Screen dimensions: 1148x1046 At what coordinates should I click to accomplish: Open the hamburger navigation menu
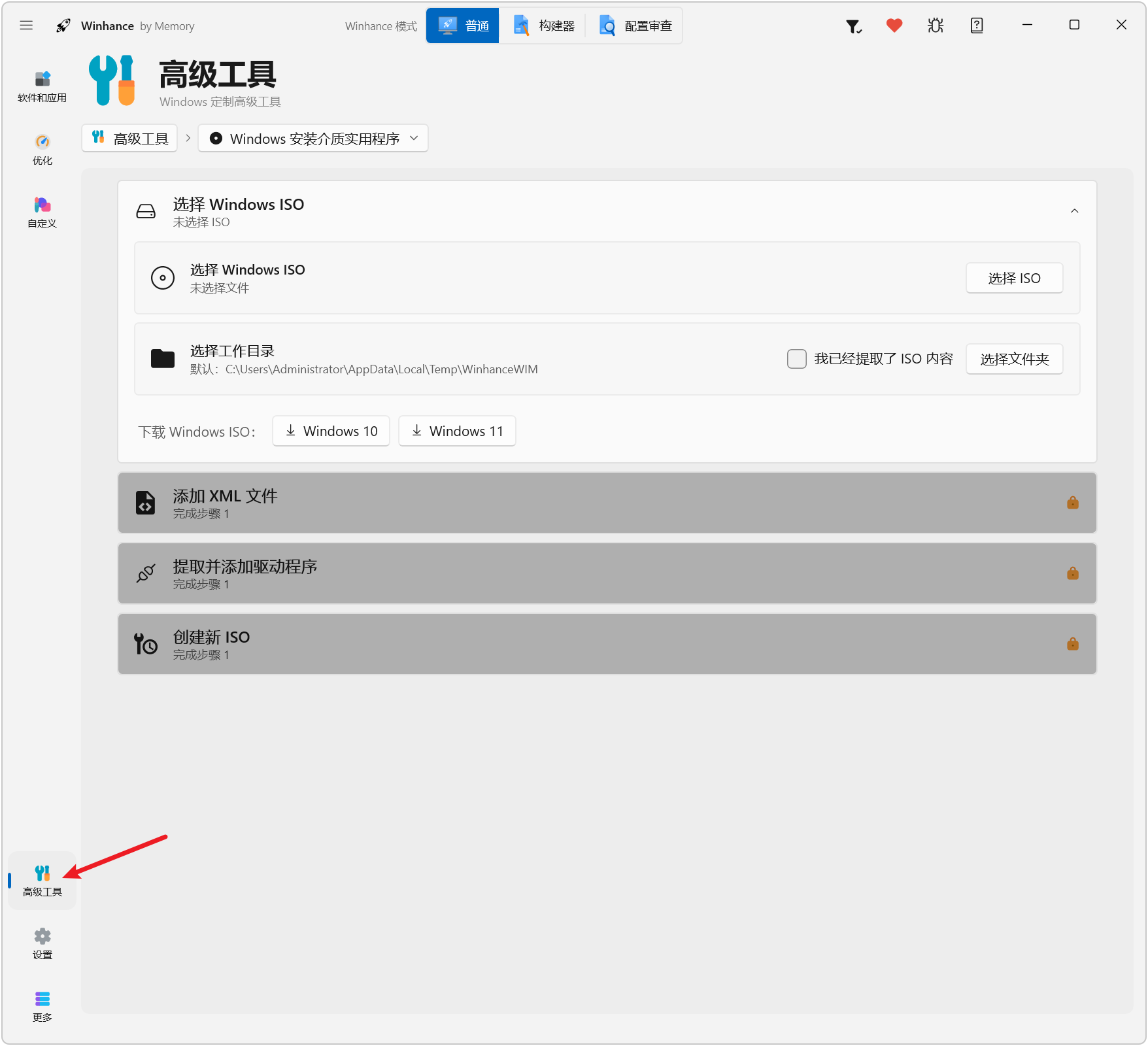[x=26, y=25]
